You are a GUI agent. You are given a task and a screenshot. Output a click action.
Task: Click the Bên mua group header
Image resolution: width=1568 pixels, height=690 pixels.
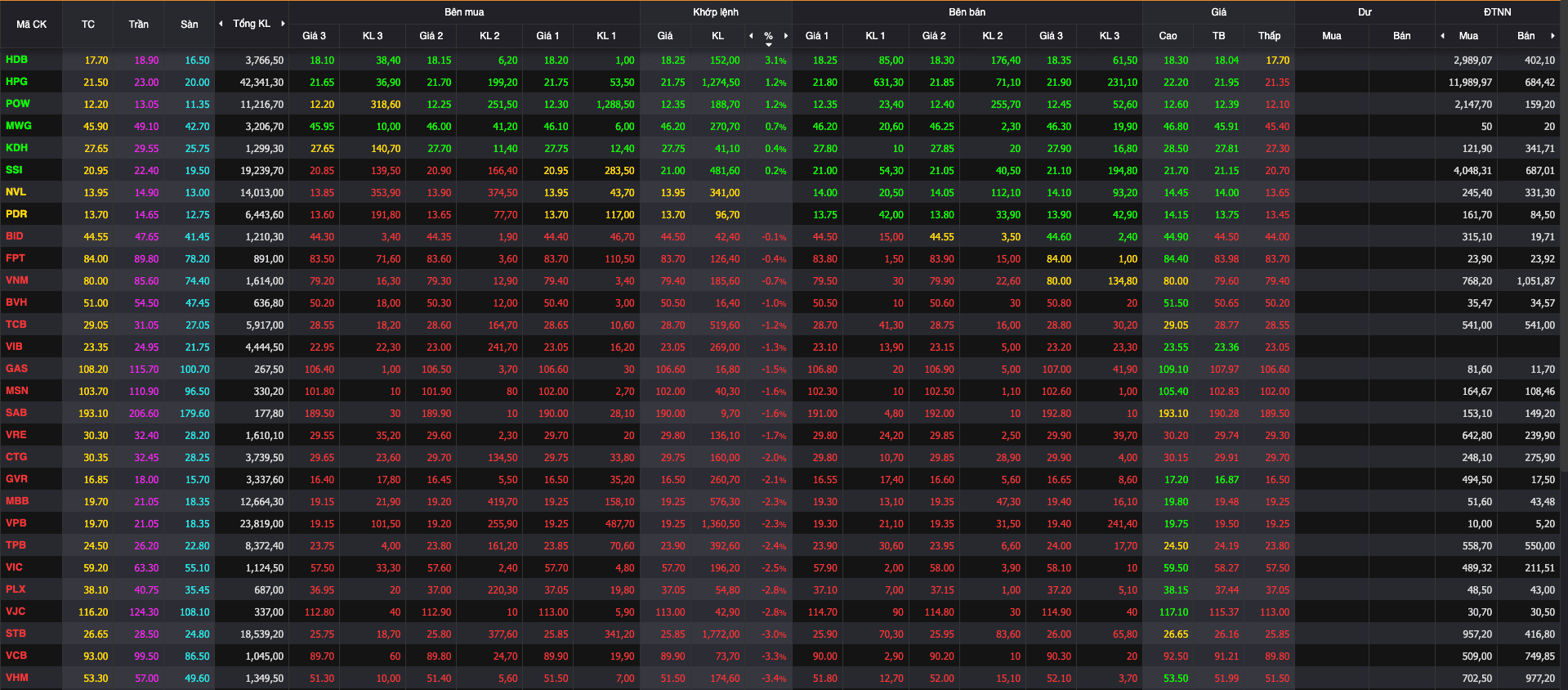click(464, 12)
